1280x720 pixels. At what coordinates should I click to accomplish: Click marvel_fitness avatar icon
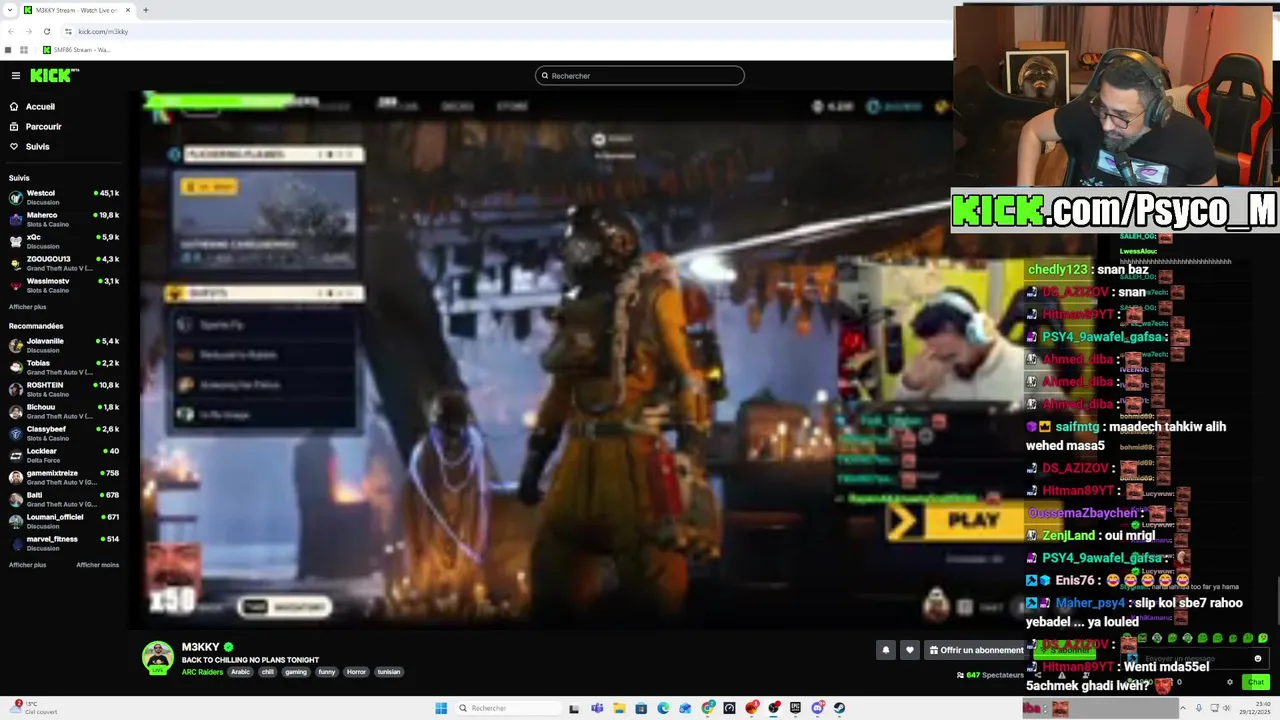point(16,542)
